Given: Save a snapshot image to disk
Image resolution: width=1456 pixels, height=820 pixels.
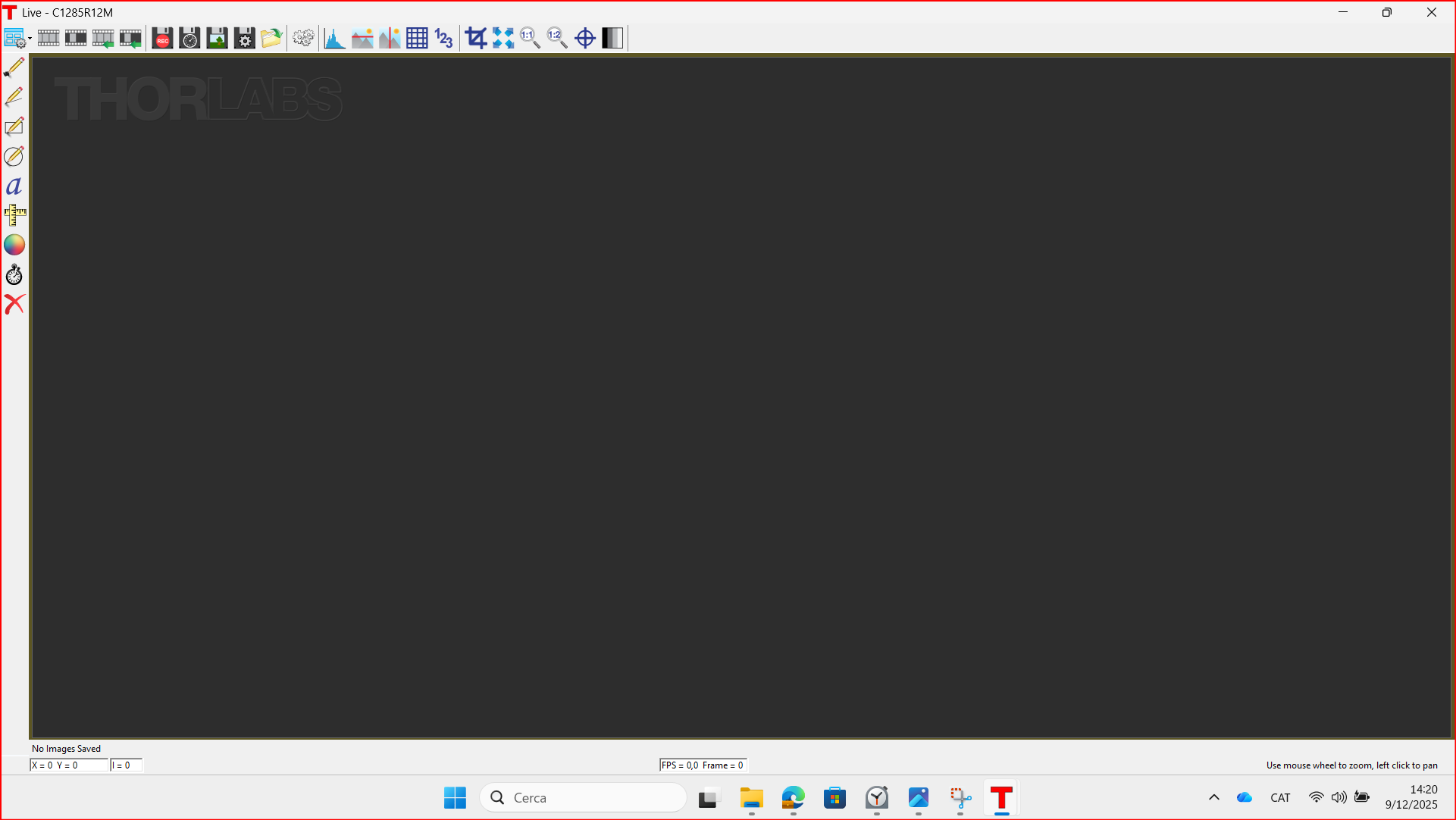Looking at the screenshot, I should point(217,38).
